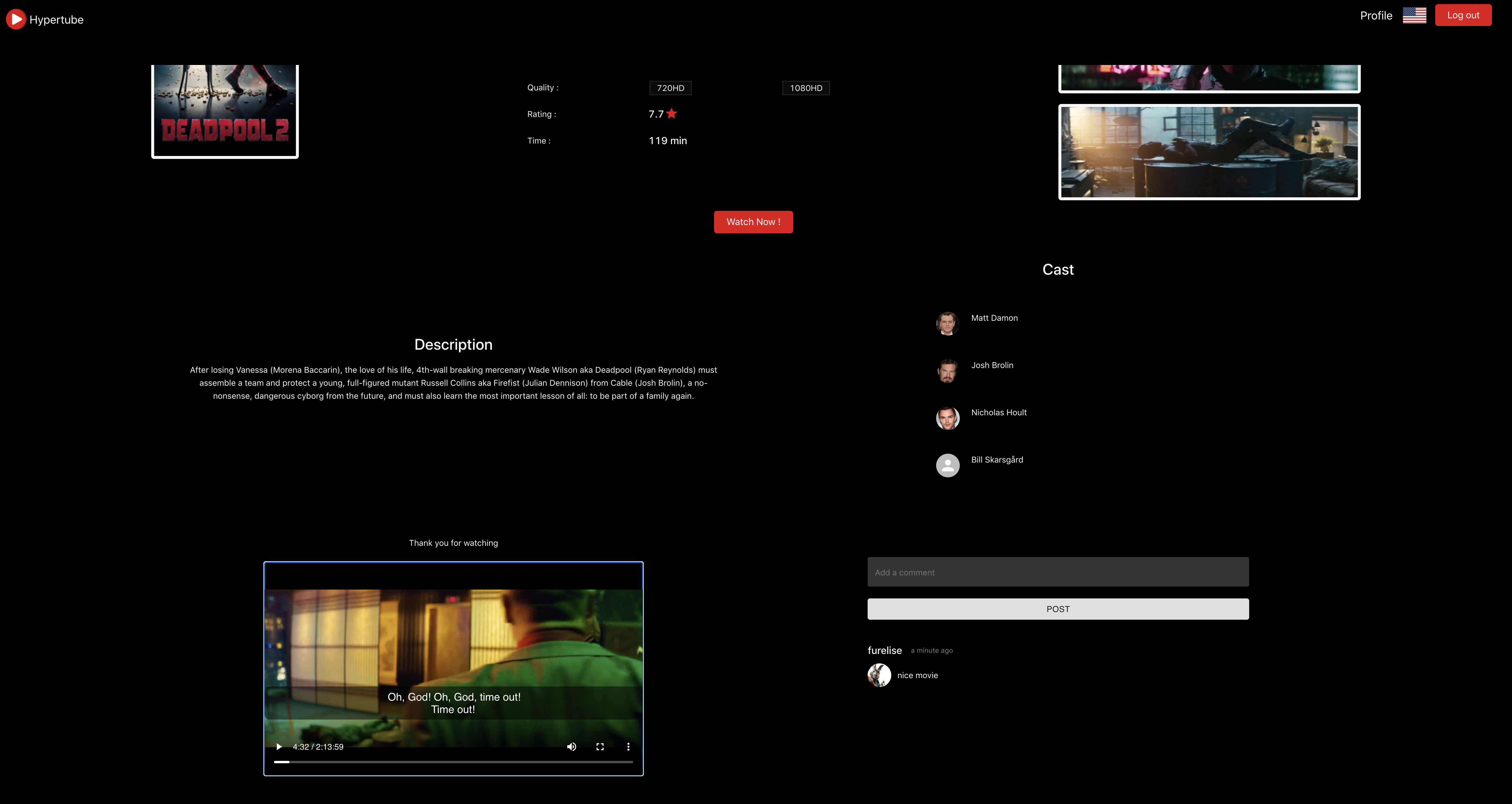Click the Log out button
1512x804 pixels.
(1463, 15)
